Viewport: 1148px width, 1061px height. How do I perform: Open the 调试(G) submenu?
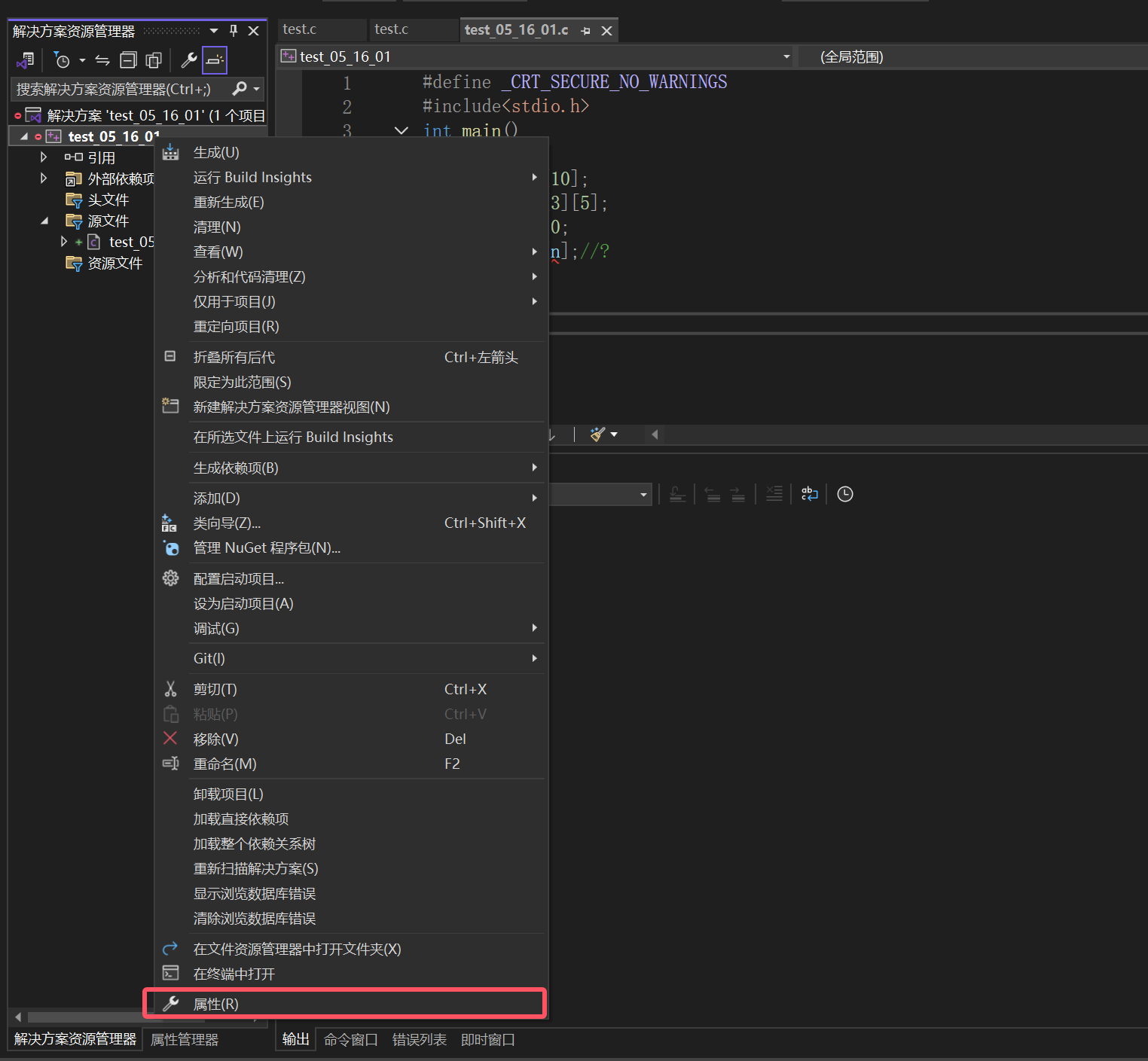point(351,629)
